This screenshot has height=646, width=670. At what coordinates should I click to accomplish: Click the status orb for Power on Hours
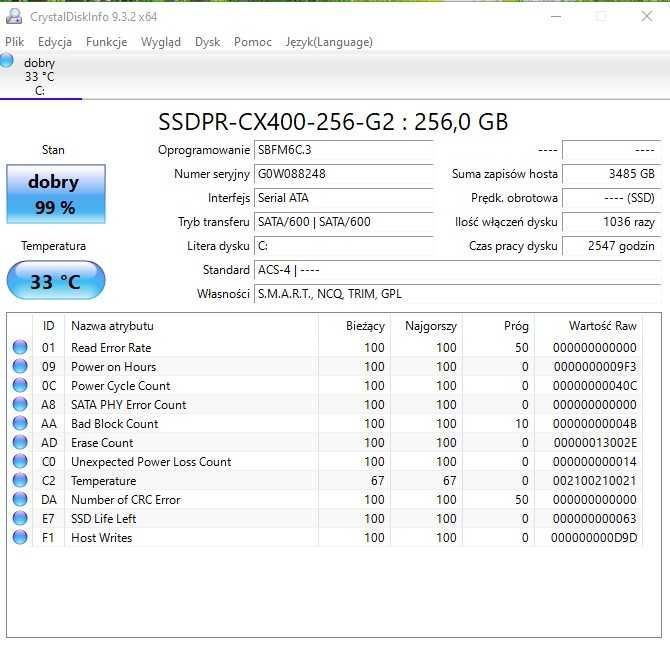(x=20, y=366)
